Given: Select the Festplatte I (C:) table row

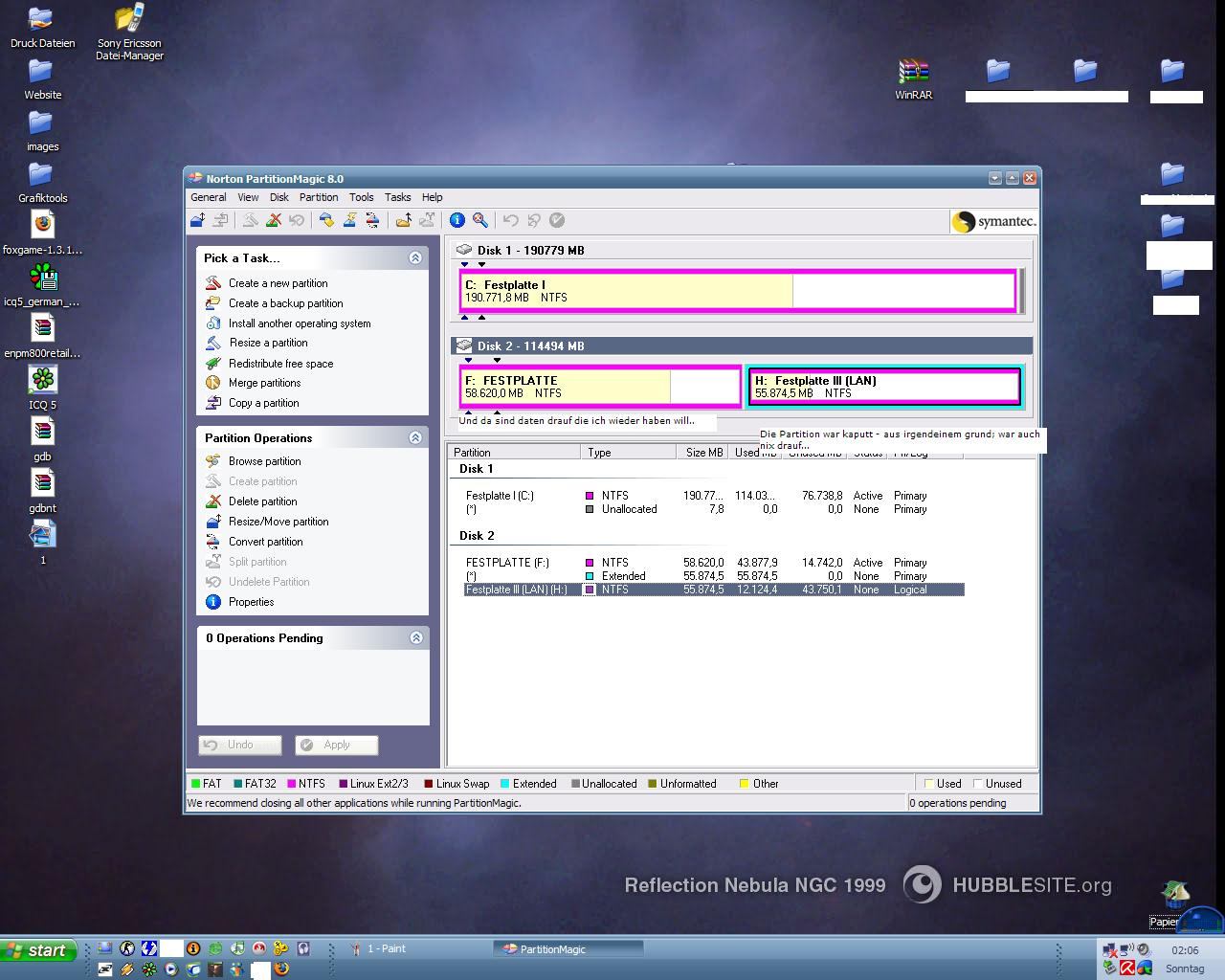Looking at the screenshot, I should (x=713, y=496).
